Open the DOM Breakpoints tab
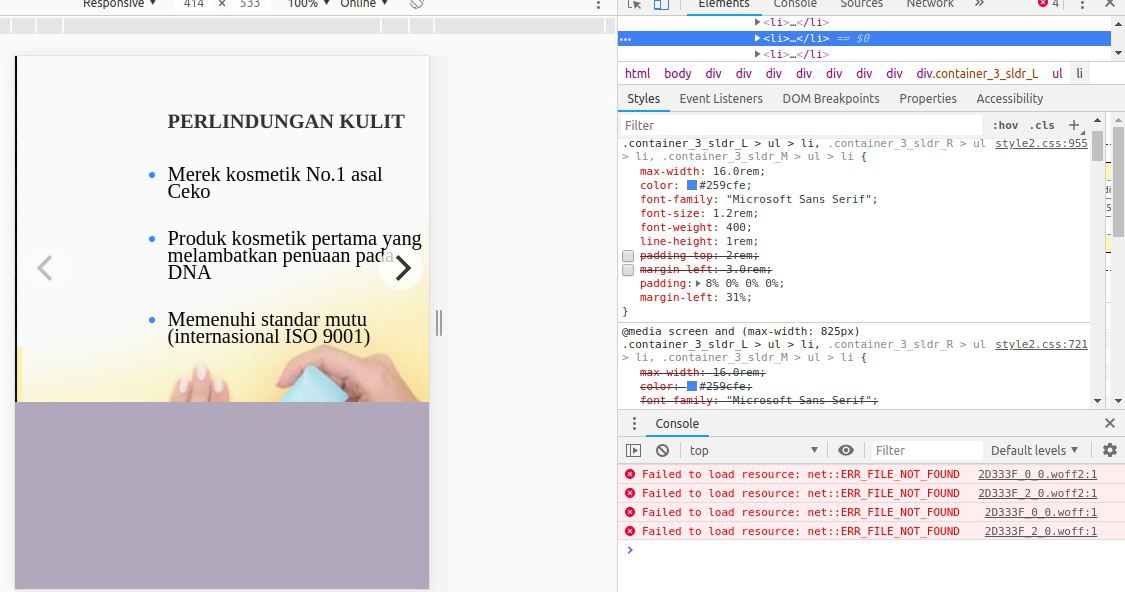The width and height of the screenshot is (1125, 592). click(831, 99)
